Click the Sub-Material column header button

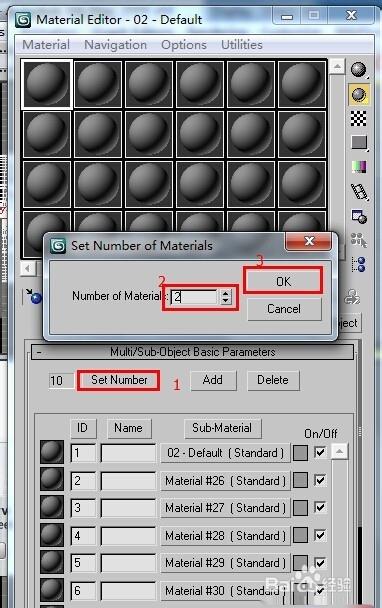pyautogui.click(x=222, y=428)
